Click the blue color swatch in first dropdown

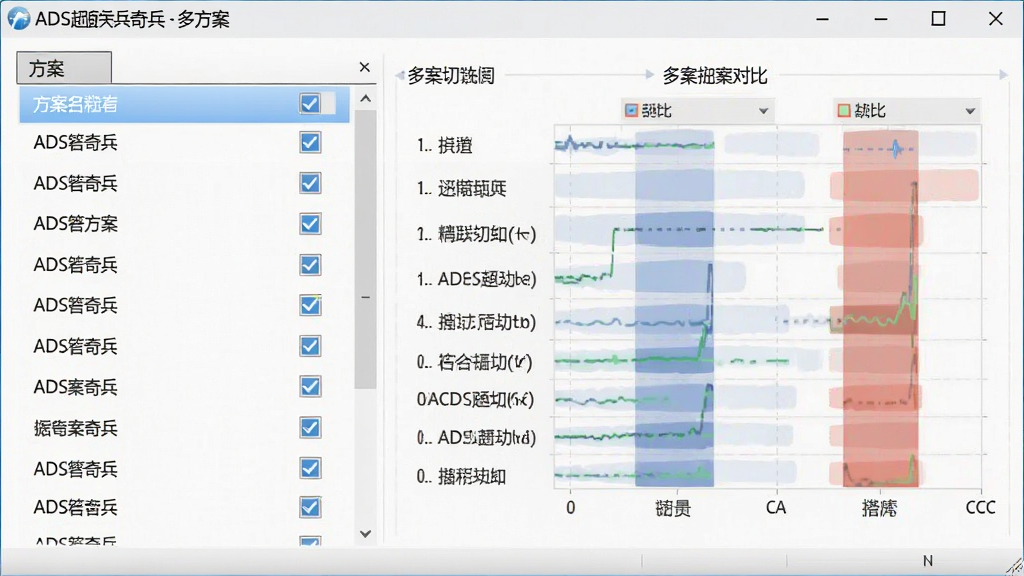coord(631,110)
